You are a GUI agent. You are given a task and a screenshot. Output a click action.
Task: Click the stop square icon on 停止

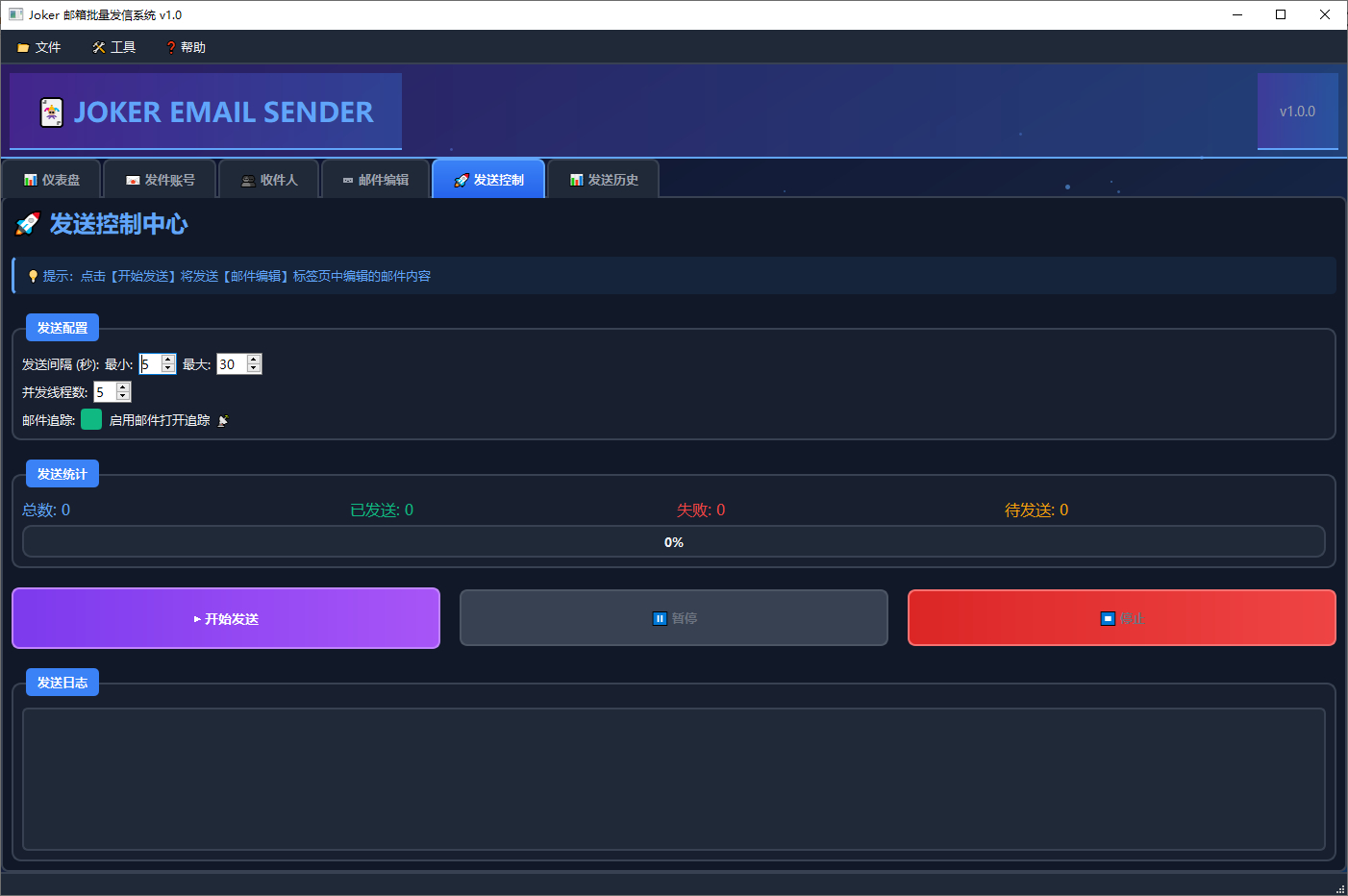tap(1108, 619)
